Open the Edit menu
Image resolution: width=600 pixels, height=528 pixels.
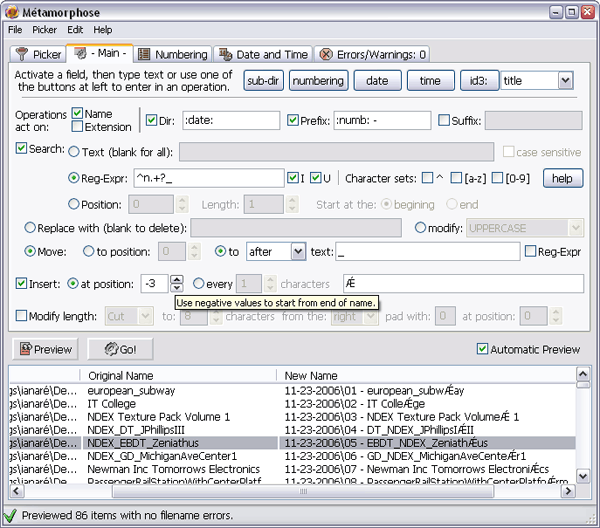point(75,30)
